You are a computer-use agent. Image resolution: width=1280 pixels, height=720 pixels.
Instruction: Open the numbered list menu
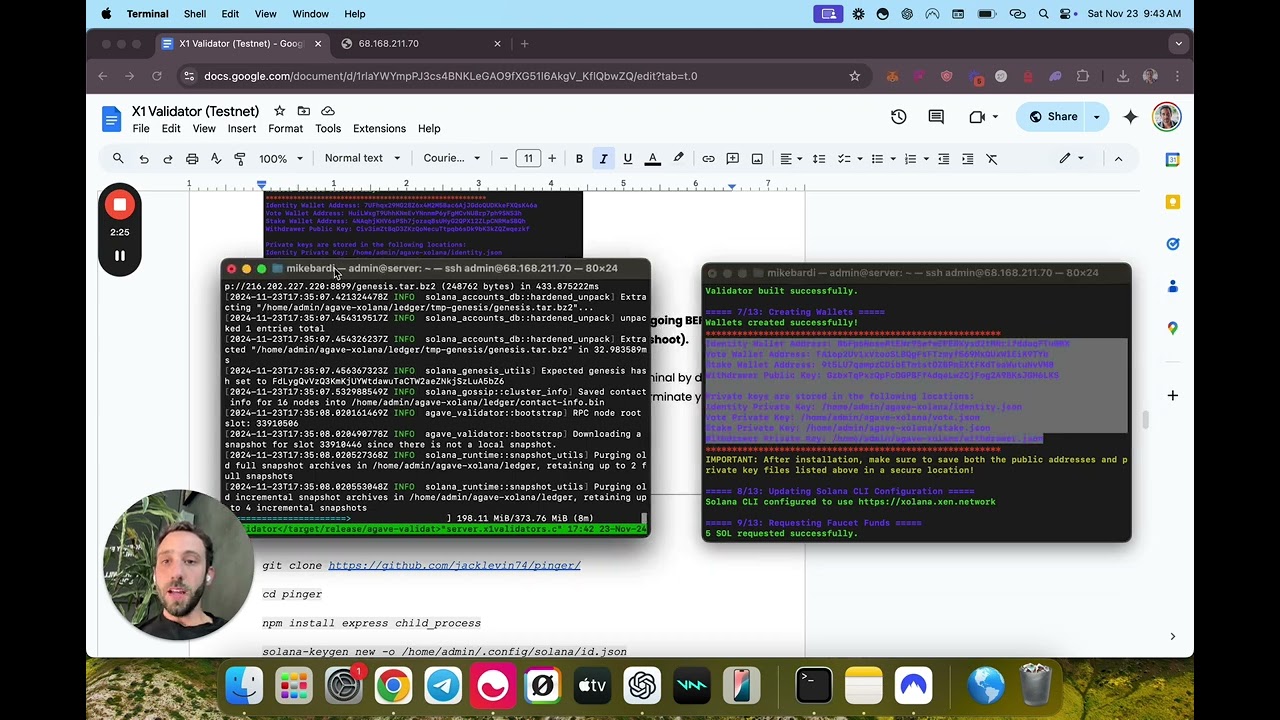915,158
